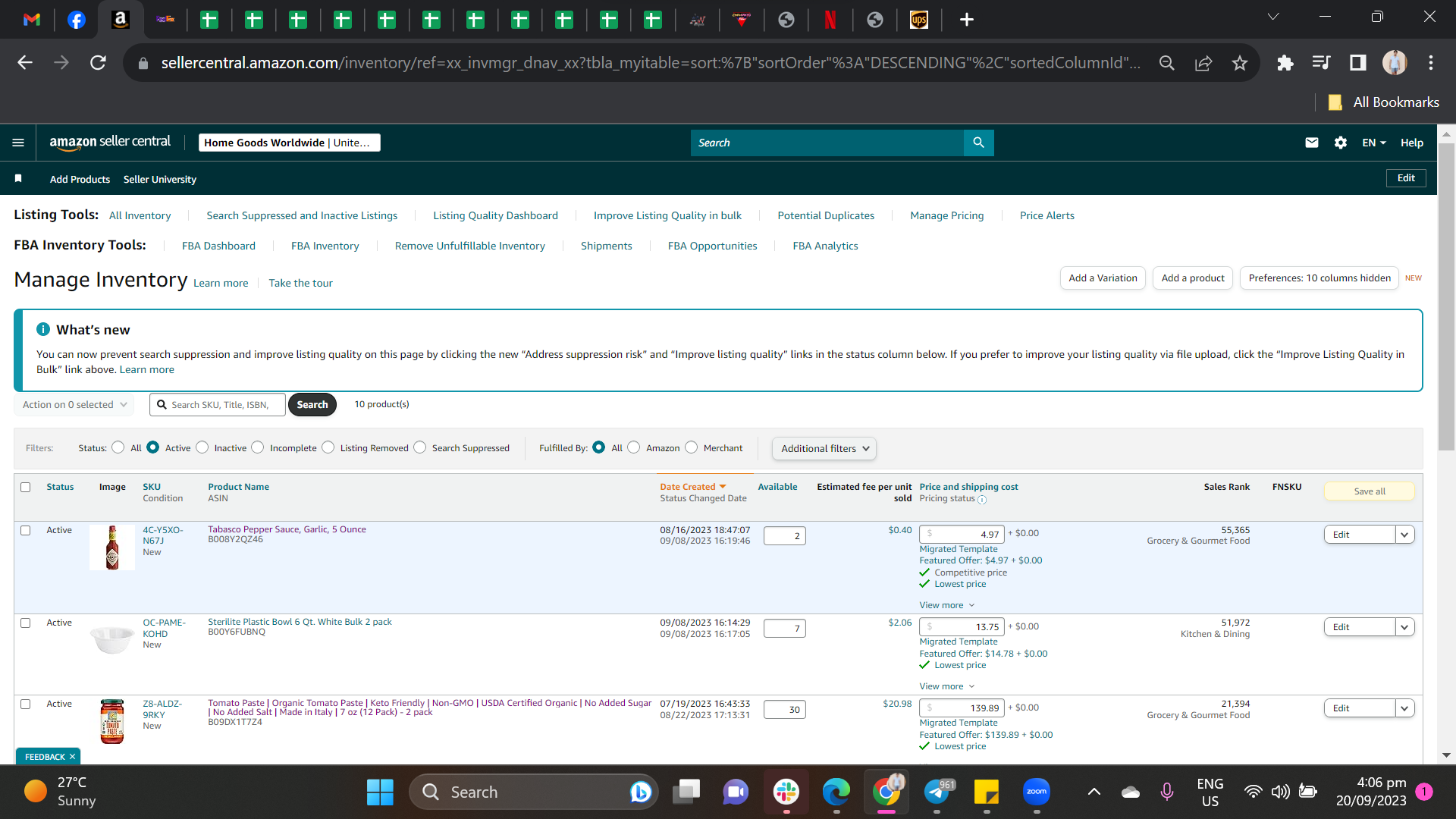Screen dimensions: 1456x819
Task: Open the EN language dropdown
Action: point(1373,143)
